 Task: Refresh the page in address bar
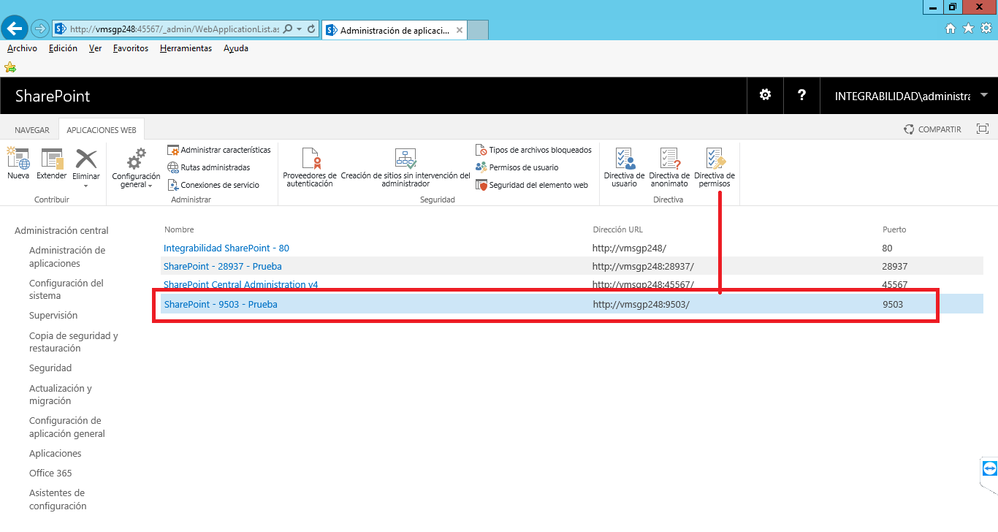coord(311,29)
